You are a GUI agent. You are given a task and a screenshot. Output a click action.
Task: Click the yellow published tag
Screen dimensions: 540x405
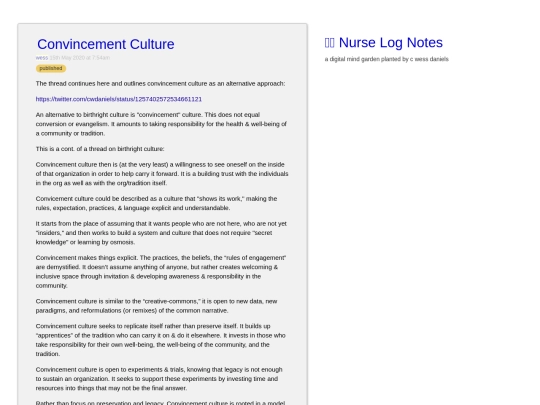point(51,68)
